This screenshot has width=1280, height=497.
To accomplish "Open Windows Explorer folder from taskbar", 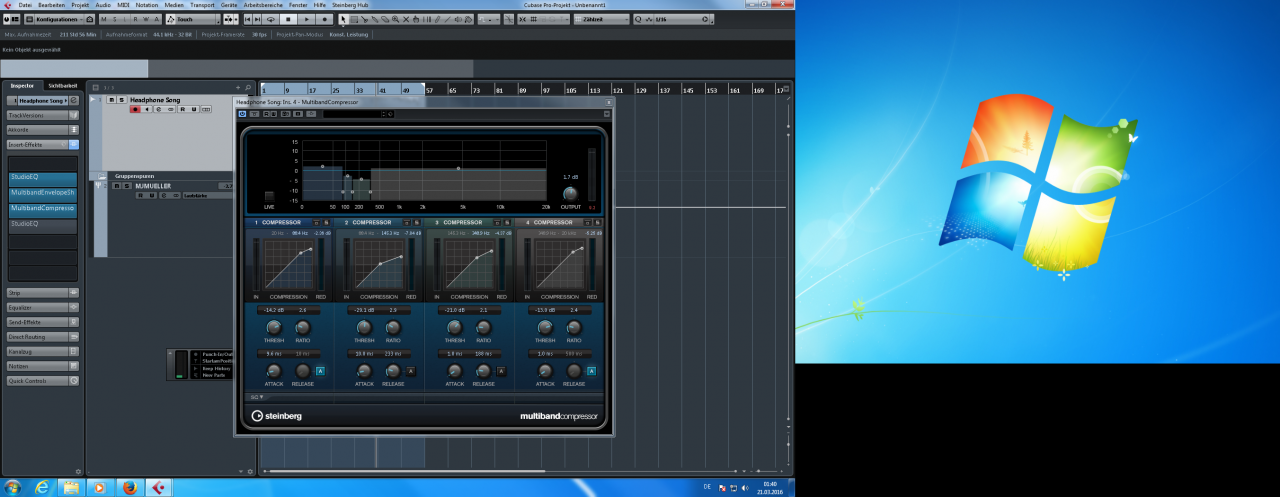I will point(71,487).
